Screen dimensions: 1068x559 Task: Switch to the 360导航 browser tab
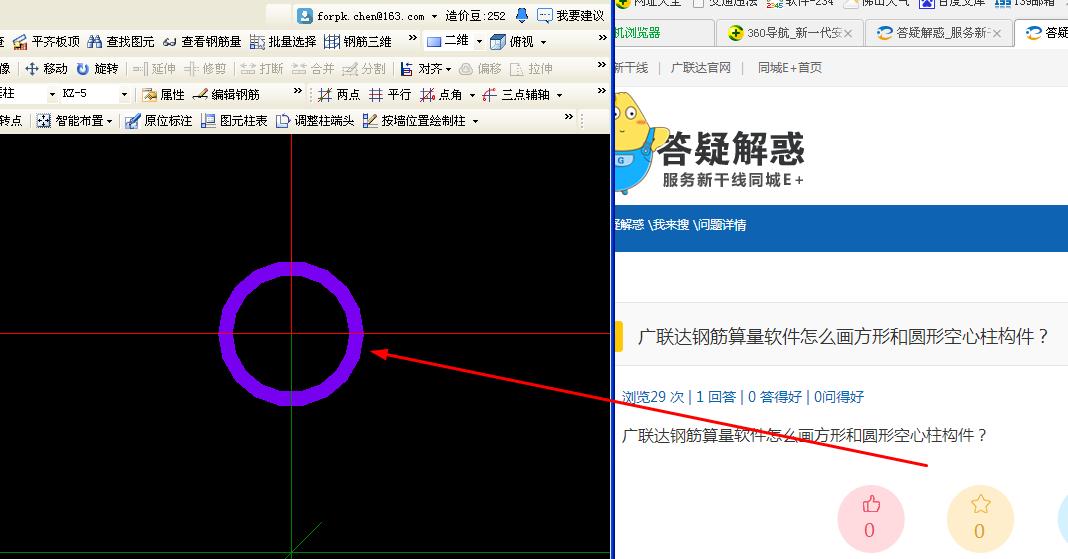tap(787, 33)
